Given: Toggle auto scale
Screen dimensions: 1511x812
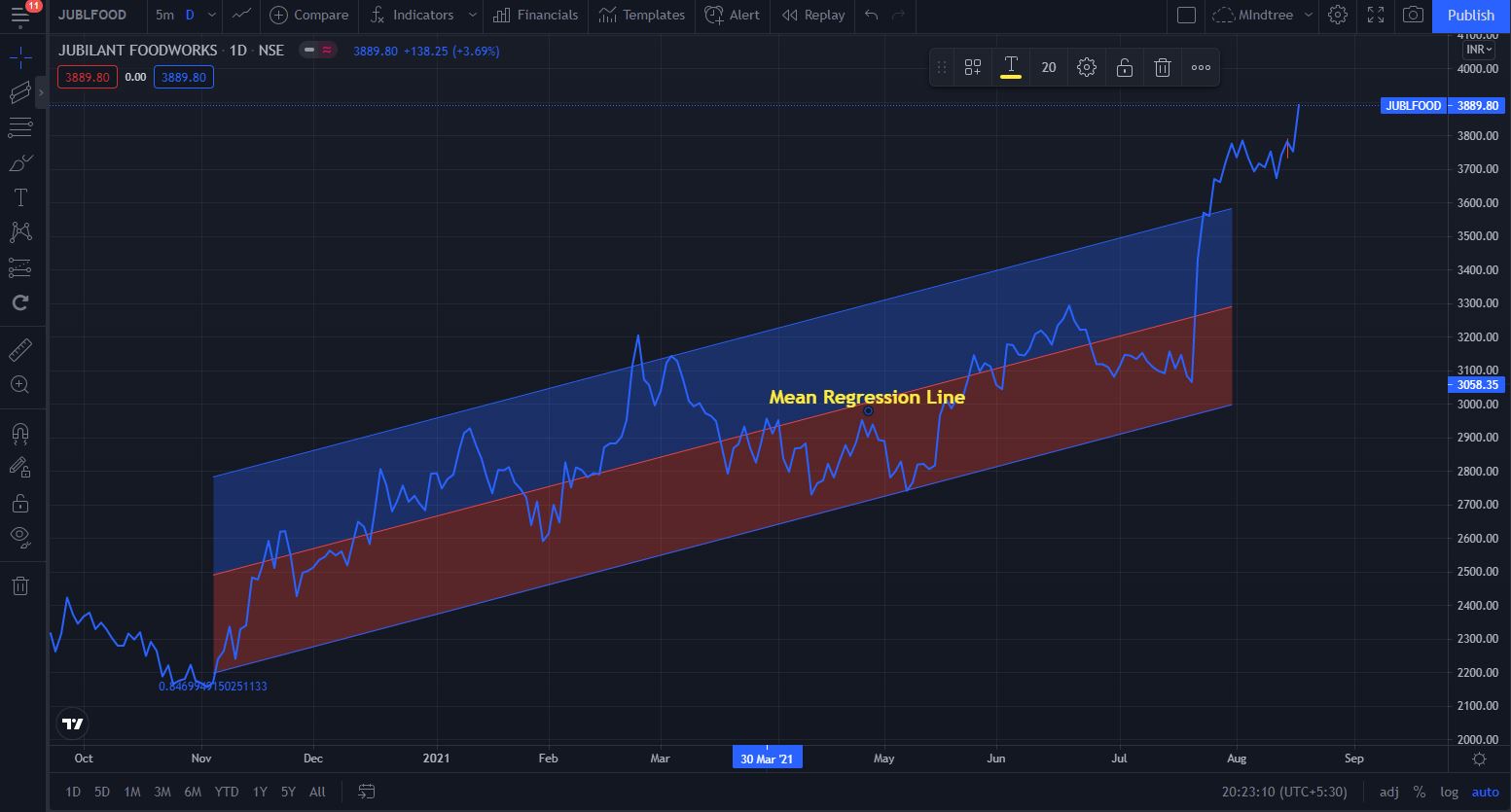Looking at the screenshot, I should pos(1486,792).
